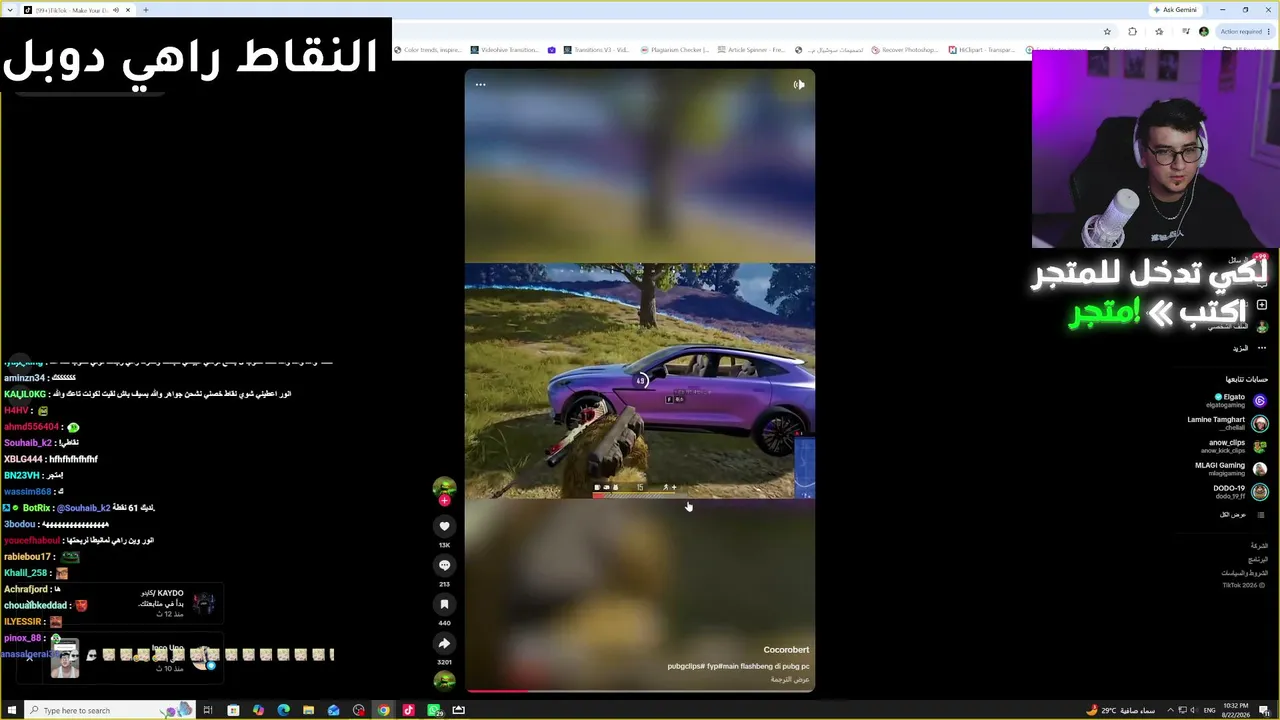This screenshot has height=720, width=1280.
Task: Open the Copilot icon in the taskbar
Action: point(258,710)
